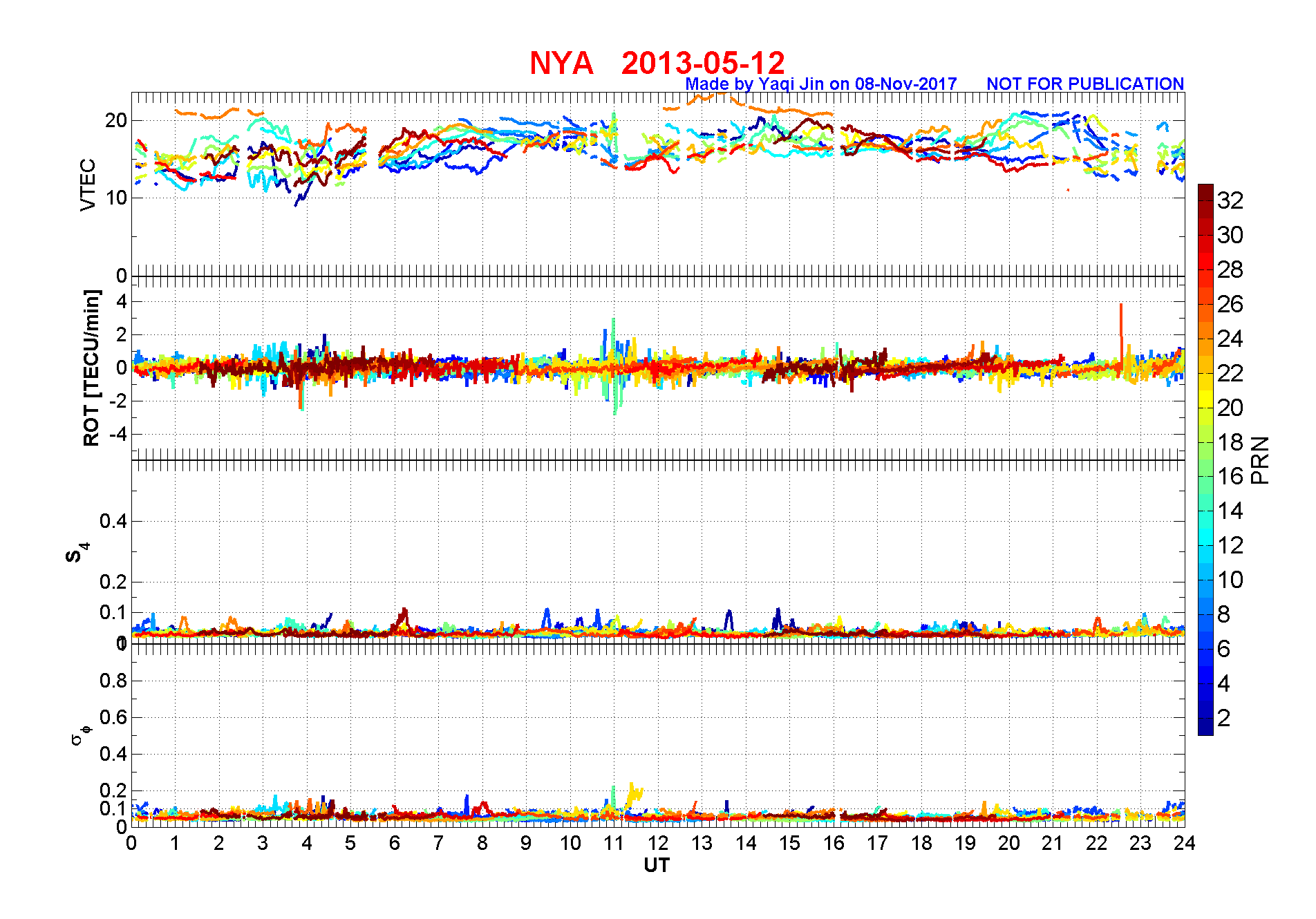Select the "3" hour tick on the UT axis
Image resolution: width=1316 pixels, height=919 pixels.
click(x=263, y=843)
